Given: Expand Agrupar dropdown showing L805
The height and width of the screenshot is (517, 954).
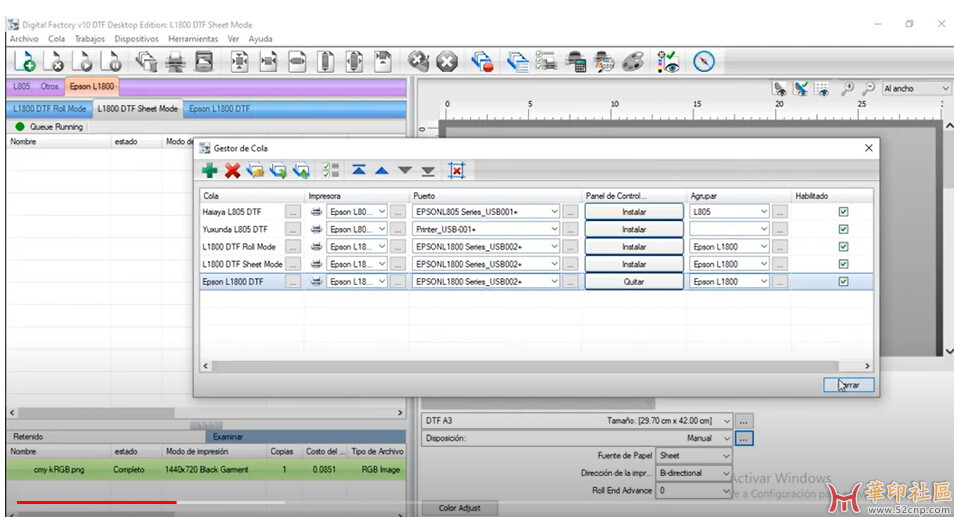Looking at the screenshot, I should (x=764, y=212).
